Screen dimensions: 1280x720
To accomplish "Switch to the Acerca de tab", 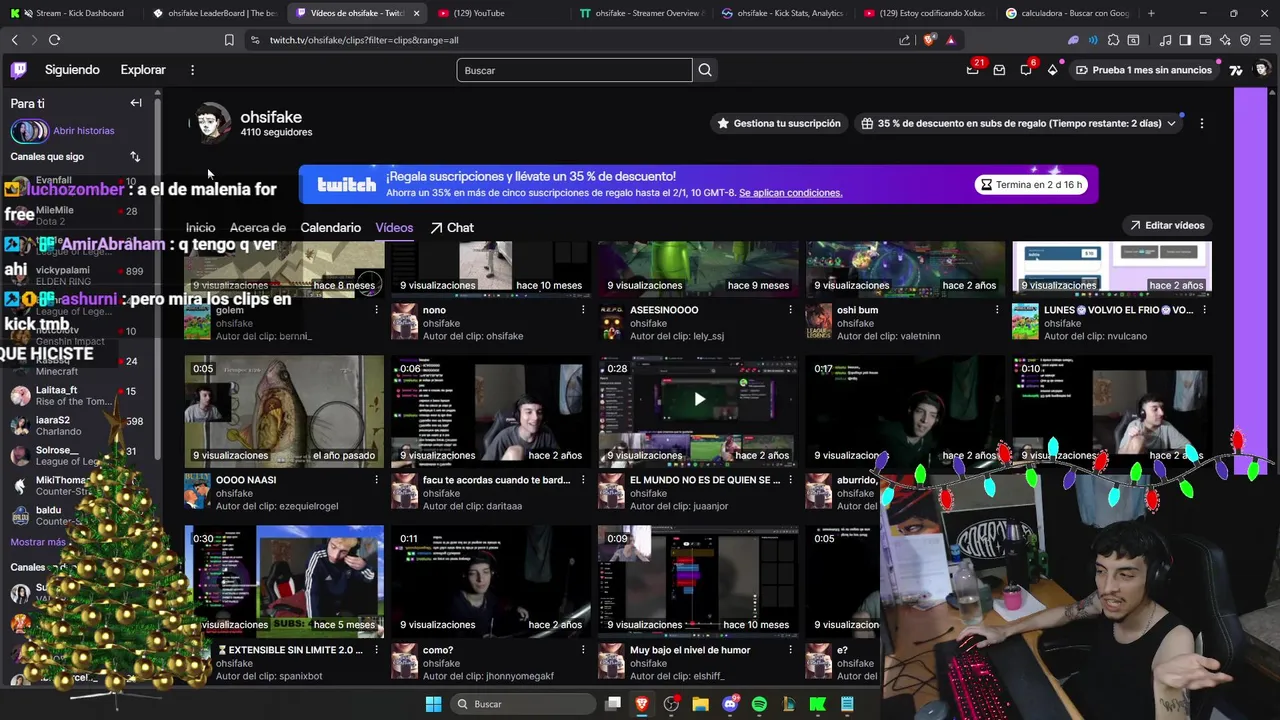I will 258,228.
